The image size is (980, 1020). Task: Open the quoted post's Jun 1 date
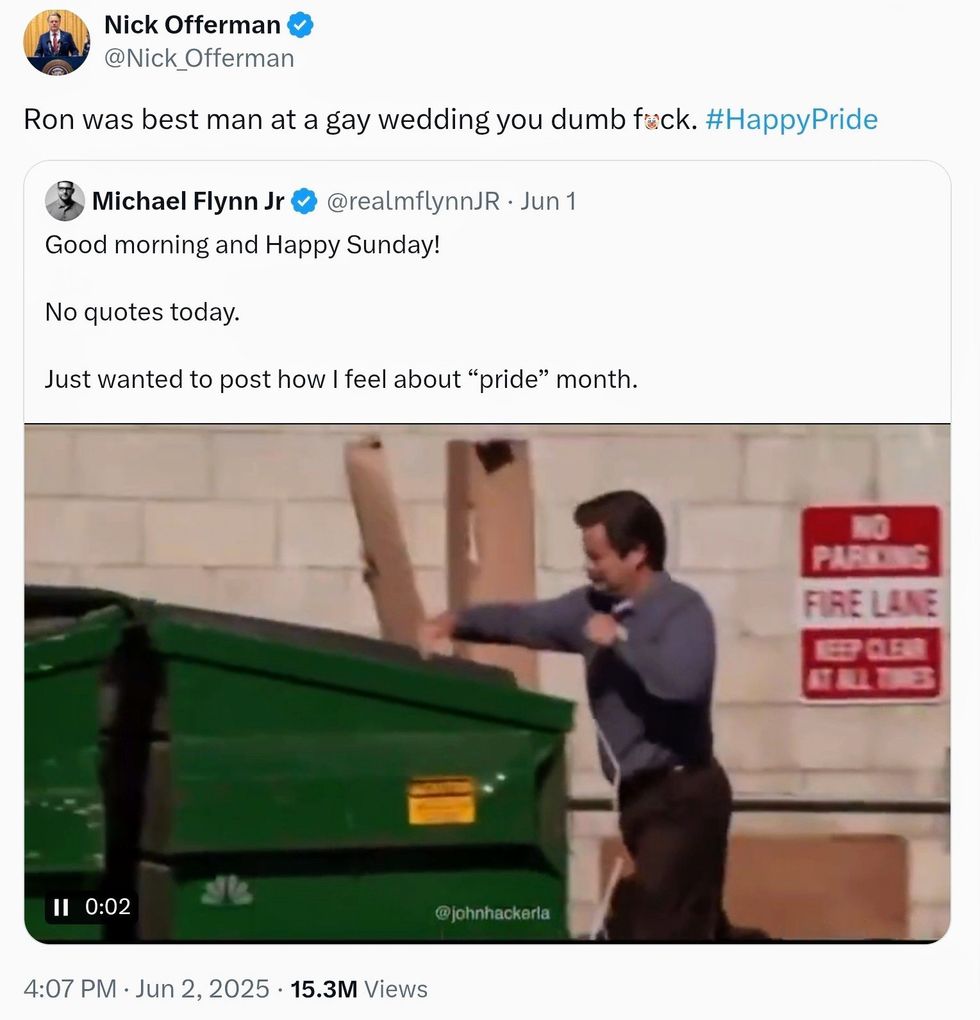point(548,201)
